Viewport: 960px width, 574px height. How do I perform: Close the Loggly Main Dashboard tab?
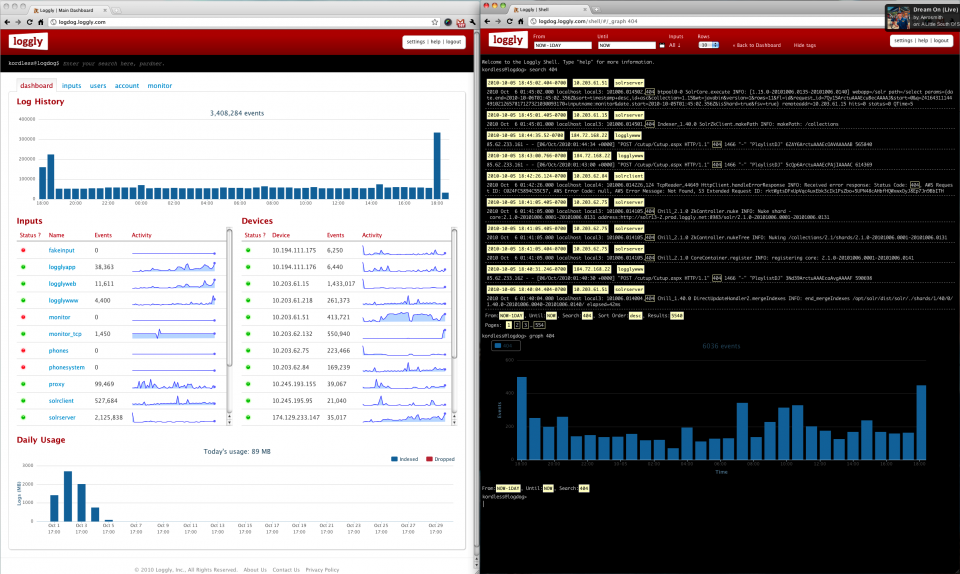pos(105,10)
